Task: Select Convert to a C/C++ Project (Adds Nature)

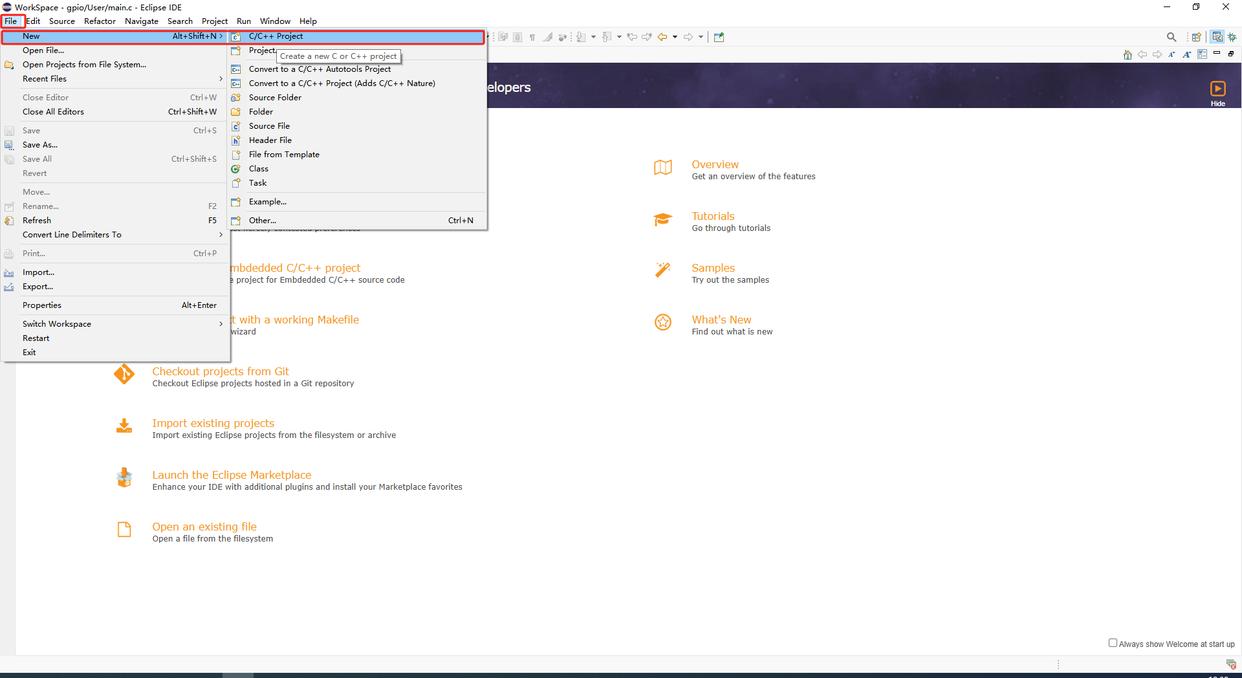Action: (357, 83)
